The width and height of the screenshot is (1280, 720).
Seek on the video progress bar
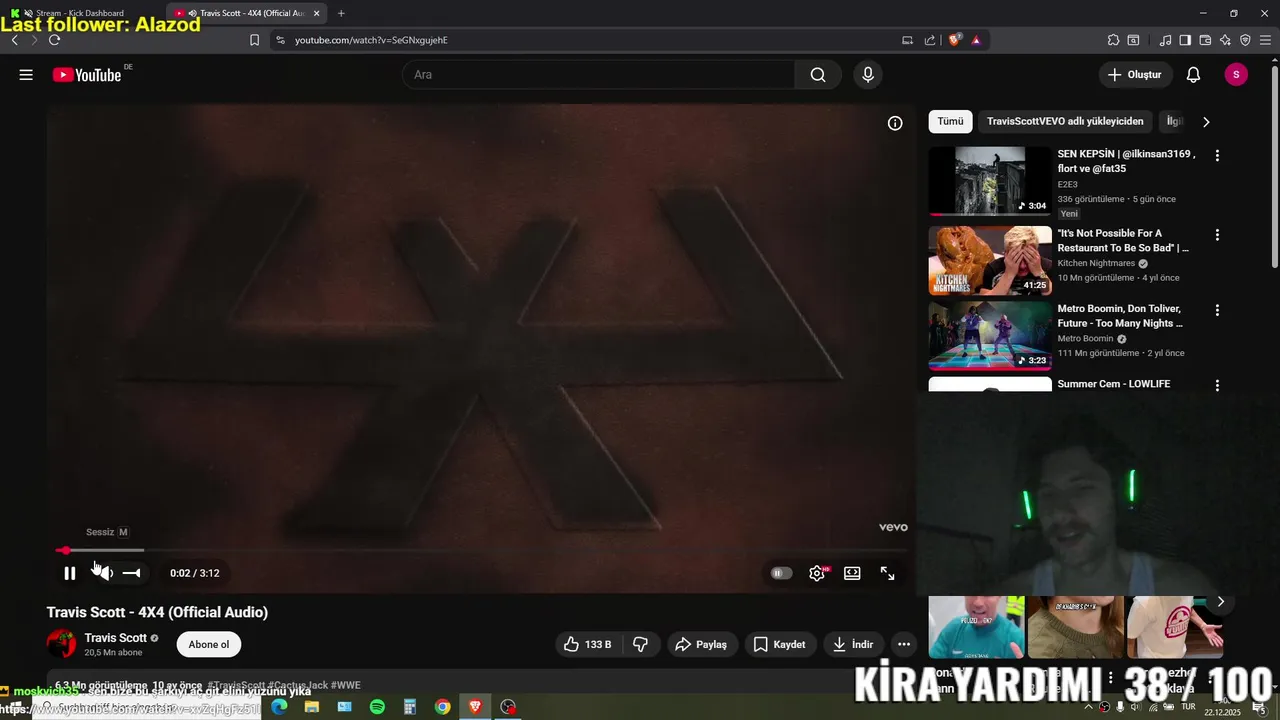(x=481, y=550)
